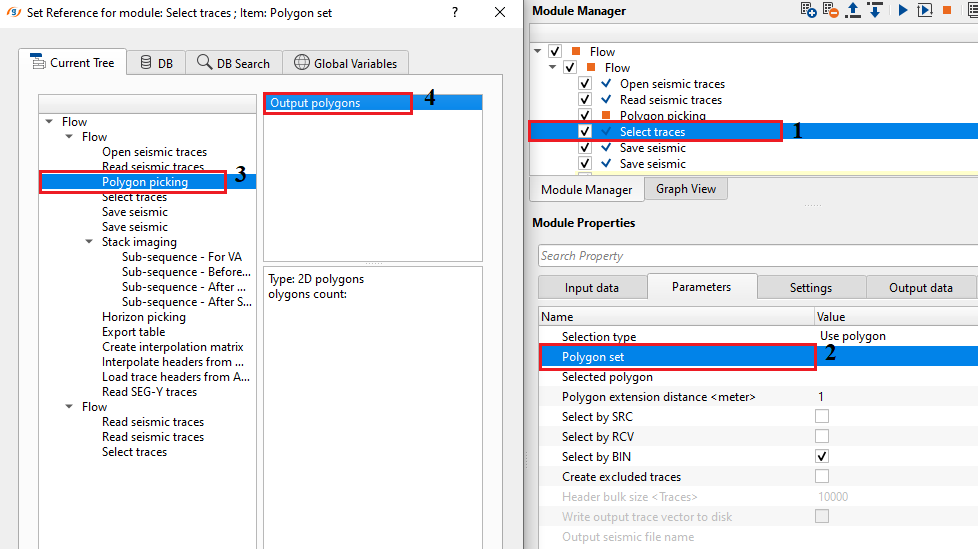Screen dimensions: 978x549
Task: Toggle the Create excluded traces checkbox
Action: pyautogui.click(x=822, y=477)
